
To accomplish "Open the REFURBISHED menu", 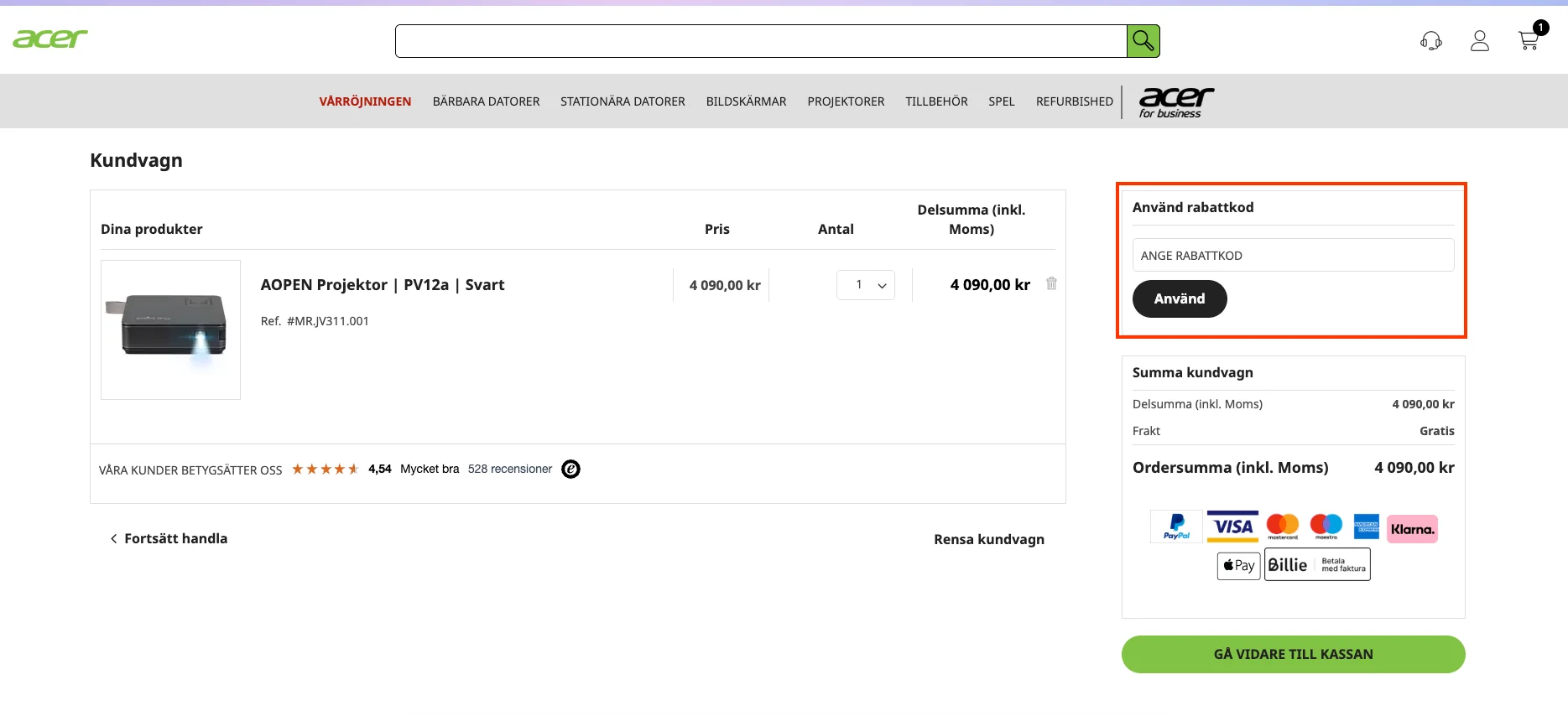I will tap(1075, 101).
